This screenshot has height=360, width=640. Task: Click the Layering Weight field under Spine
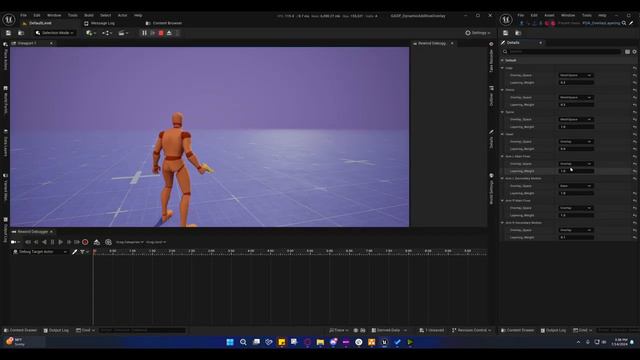(576, 127)
